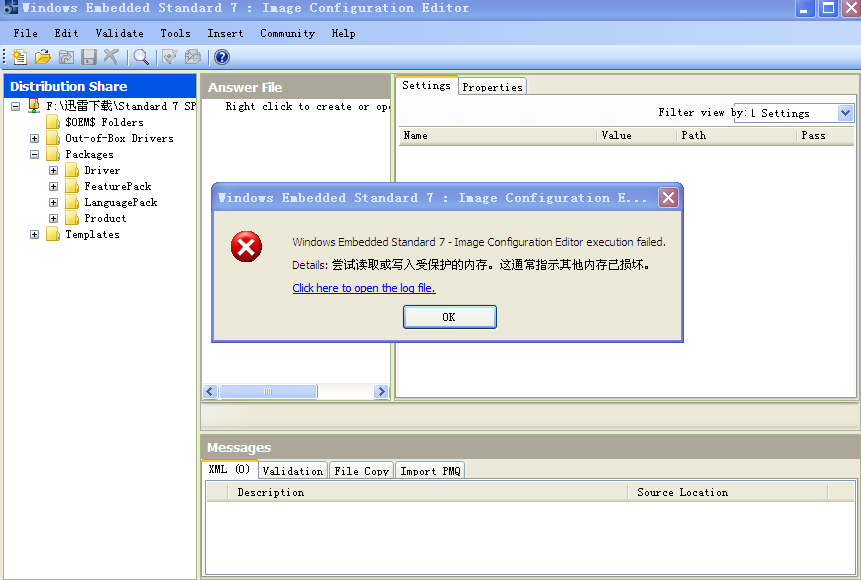The image size is (861, 580).
Task: Click the delete X toolbar icon
Action: click(111, 57)
